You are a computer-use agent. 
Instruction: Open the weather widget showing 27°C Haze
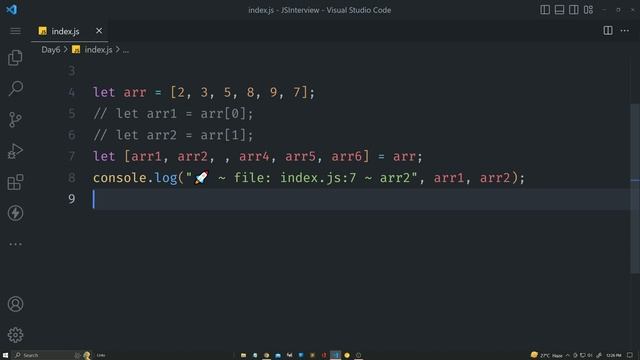point(546,355)
